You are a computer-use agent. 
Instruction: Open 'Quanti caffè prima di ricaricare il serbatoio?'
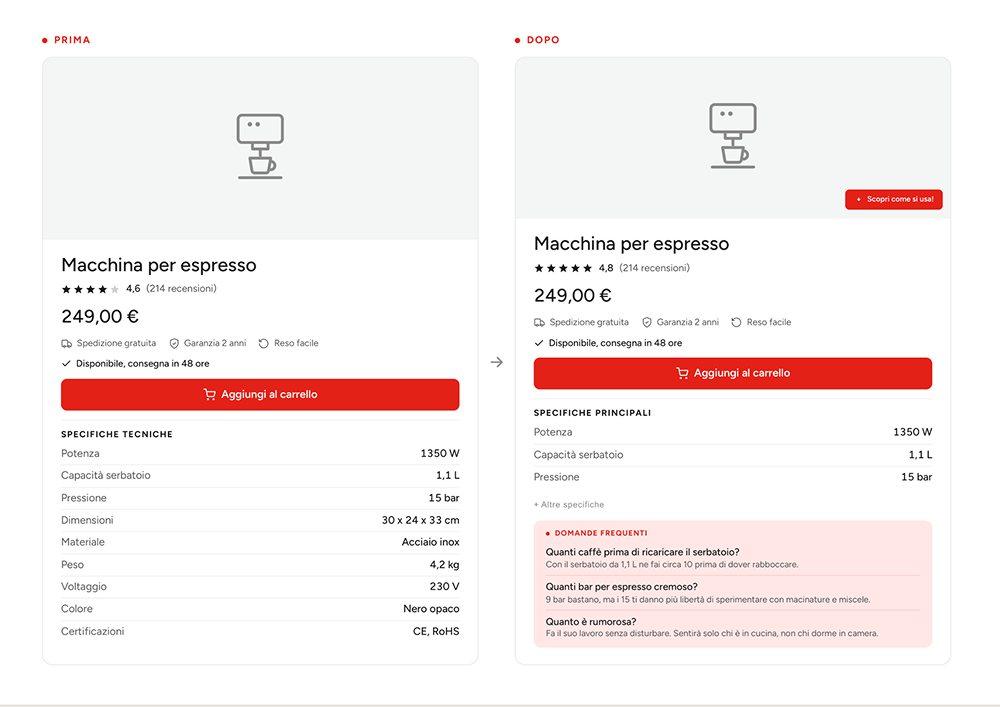click(642, 552)
